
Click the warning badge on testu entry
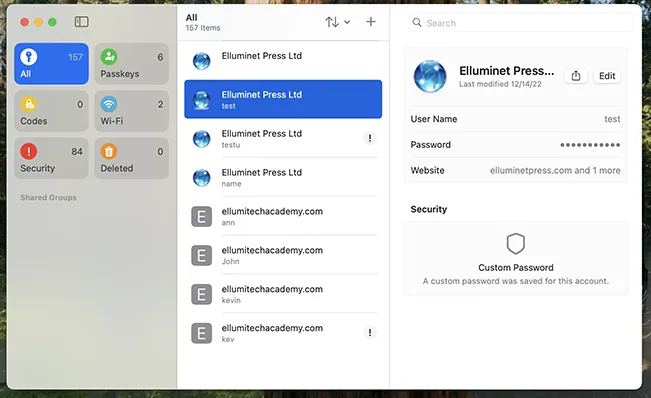370,138
